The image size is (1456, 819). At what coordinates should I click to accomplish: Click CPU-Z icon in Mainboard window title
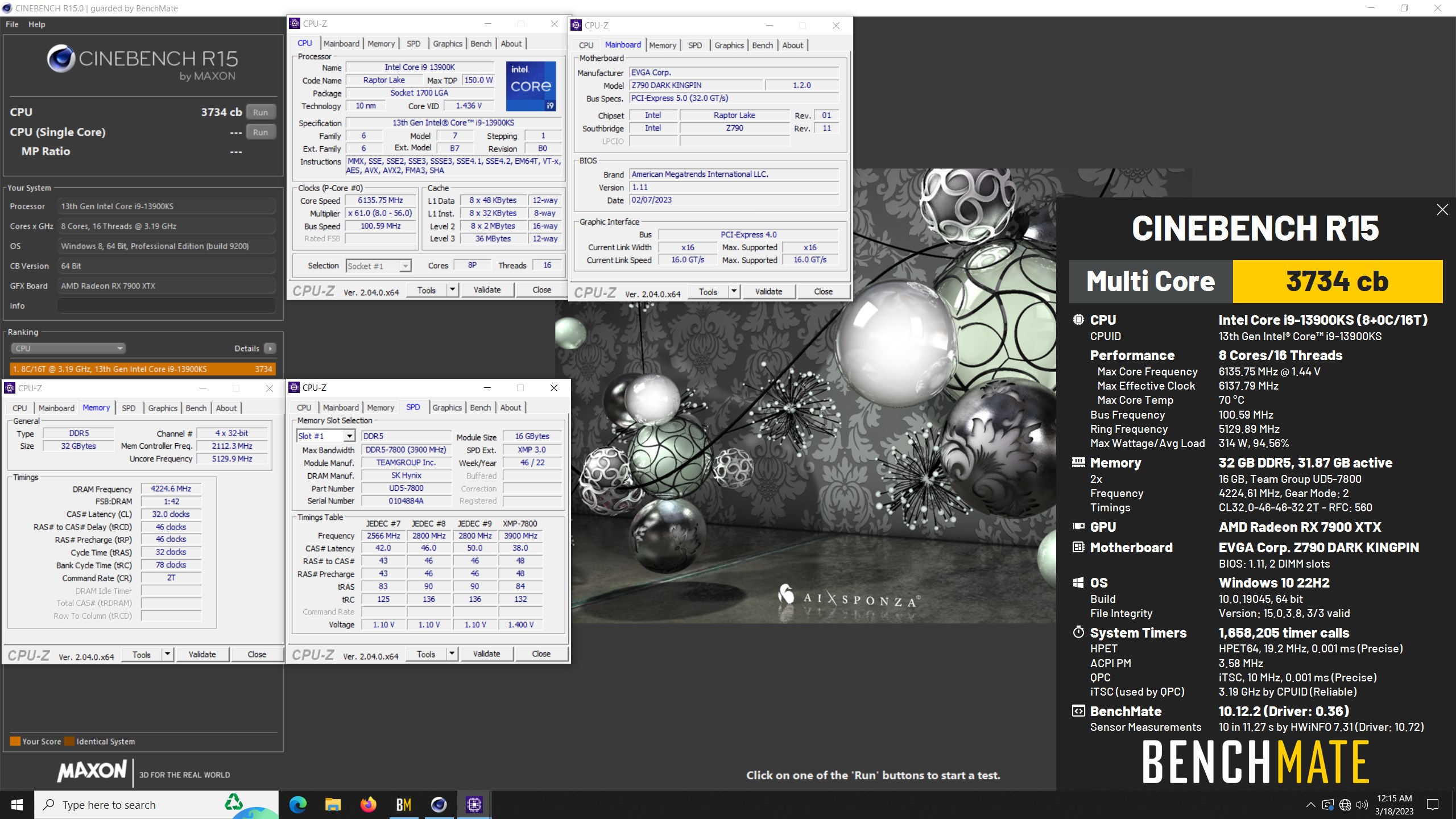coord(576,25)
